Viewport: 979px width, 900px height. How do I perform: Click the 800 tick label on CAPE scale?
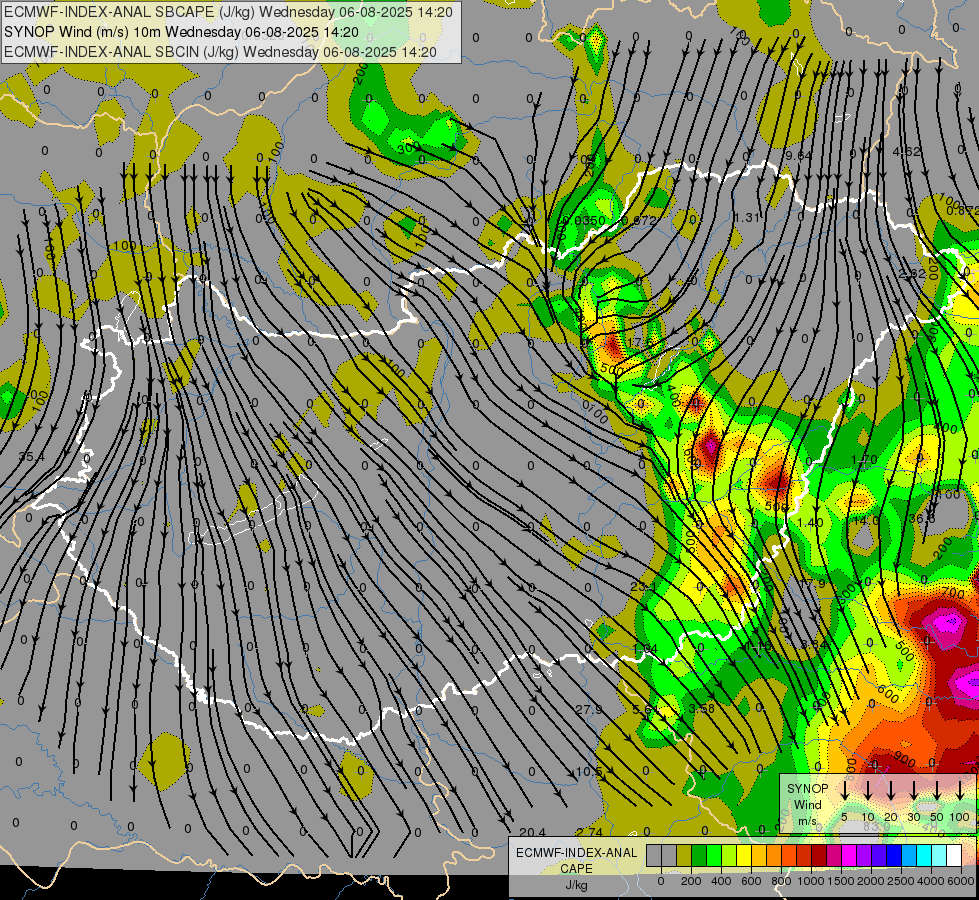(x=781, y=881)
